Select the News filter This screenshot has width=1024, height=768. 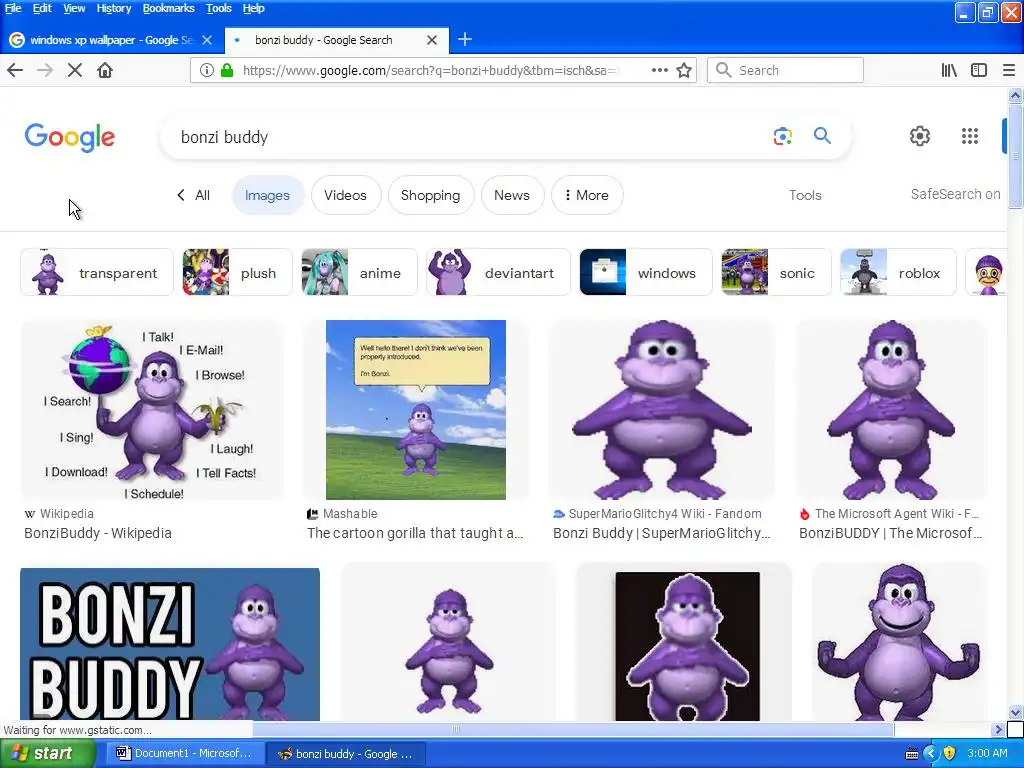(511, 195)
